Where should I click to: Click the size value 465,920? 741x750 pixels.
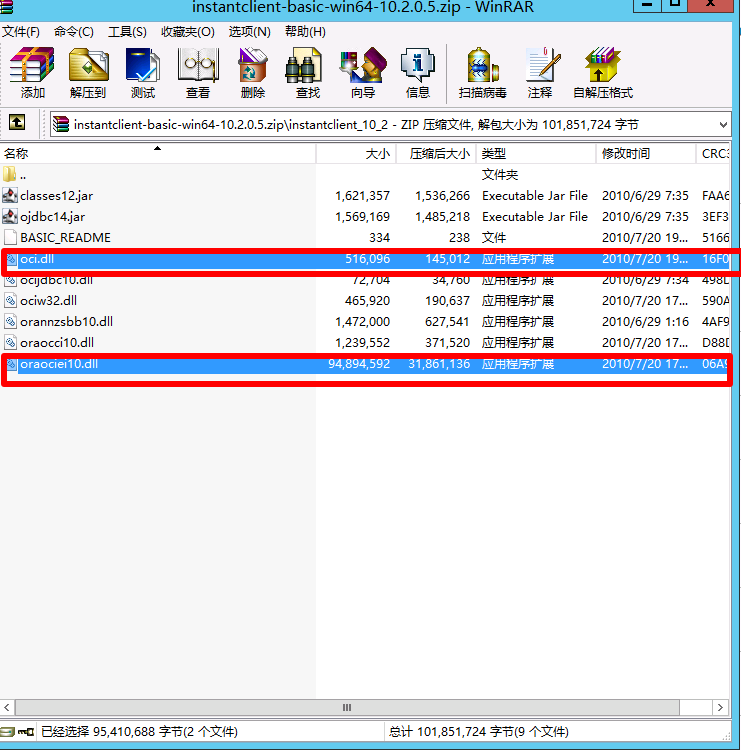367,301
